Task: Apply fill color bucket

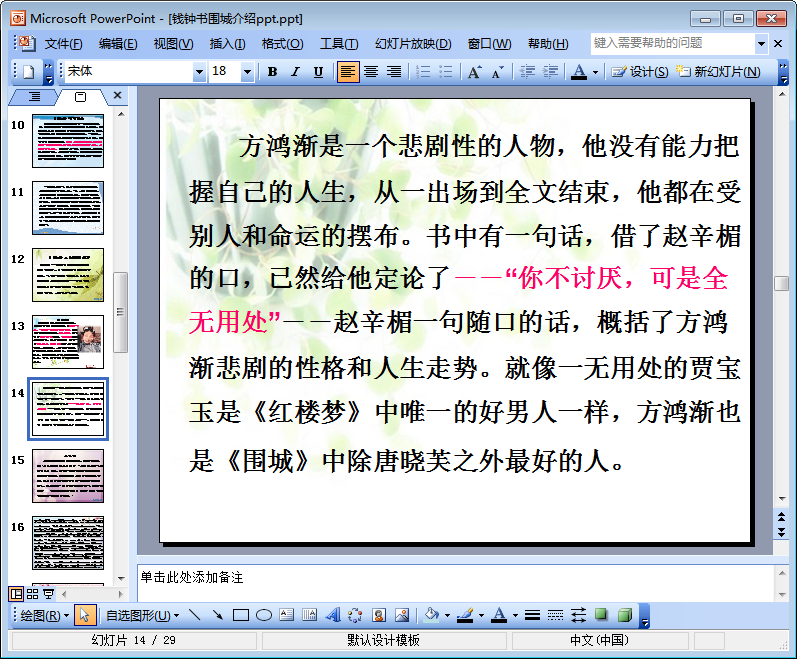Action: 432,615
